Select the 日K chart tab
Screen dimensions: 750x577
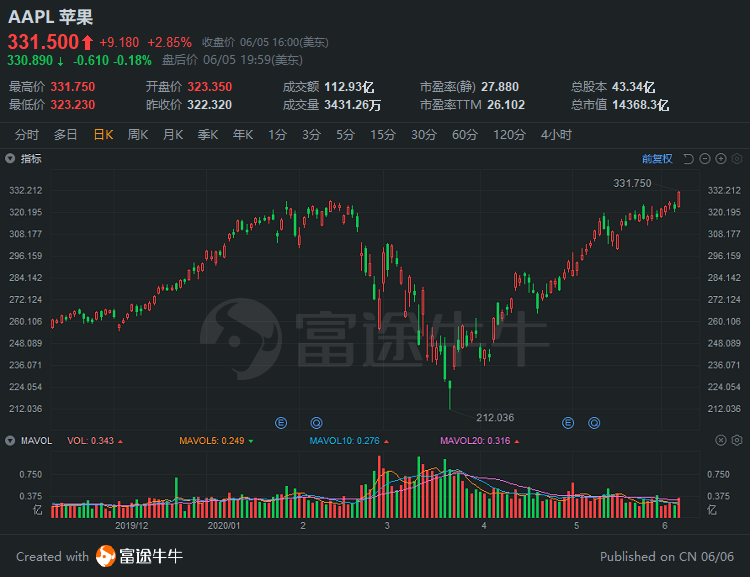click(x=103, y=135)
